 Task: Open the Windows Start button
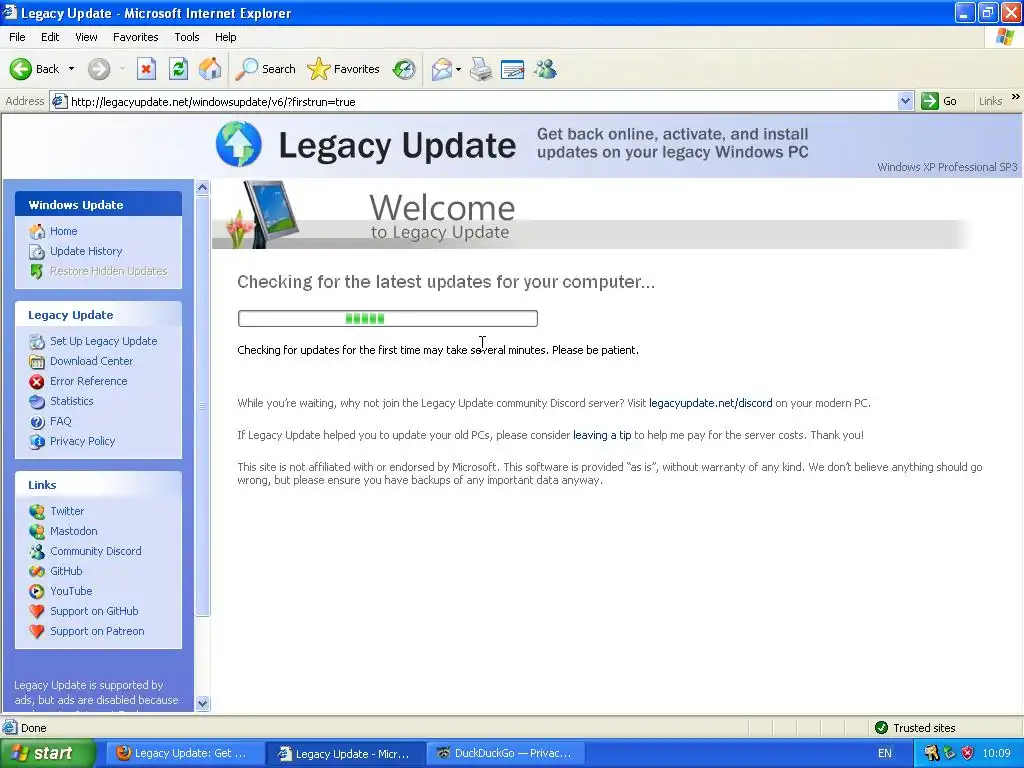point(48,753)
